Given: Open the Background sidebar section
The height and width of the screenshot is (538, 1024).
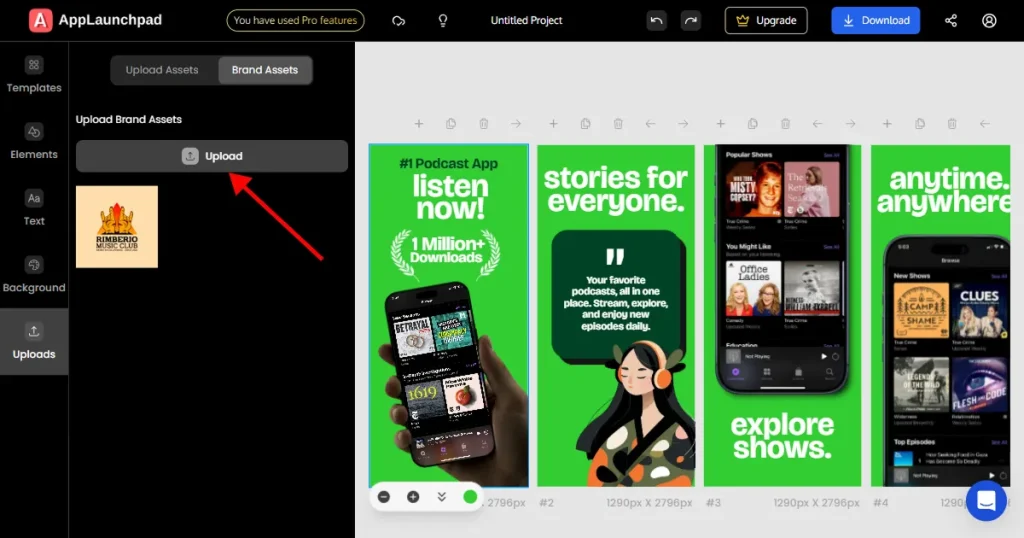Looking at the screenshot, I should click(34, 275).
